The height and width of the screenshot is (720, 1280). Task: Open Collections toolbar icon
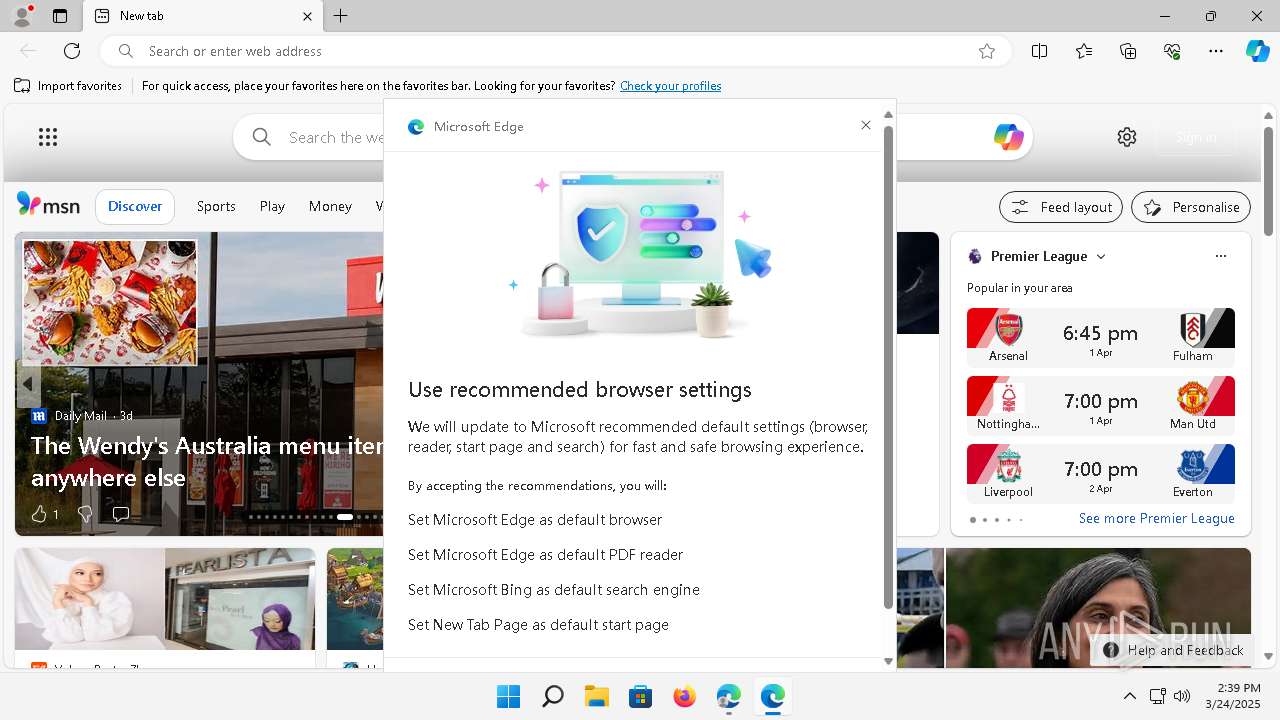(x=1128, y=51)
